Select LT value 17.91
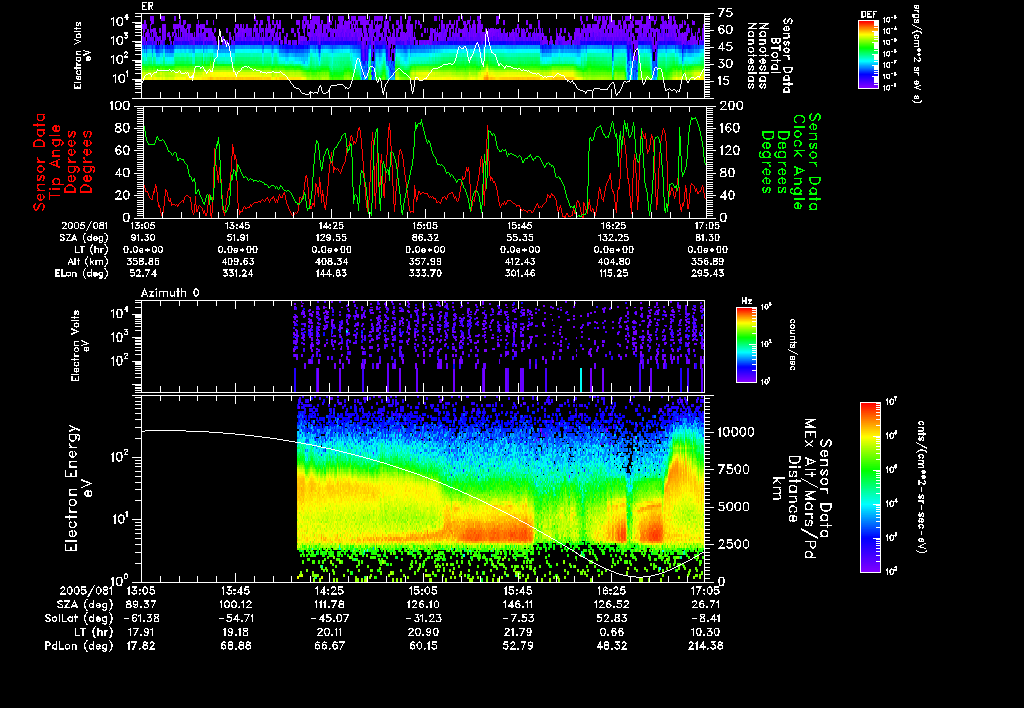Image resolution: width=1024 pixels, height=708 pixels. pyautogui.click(x=141, y=632)
